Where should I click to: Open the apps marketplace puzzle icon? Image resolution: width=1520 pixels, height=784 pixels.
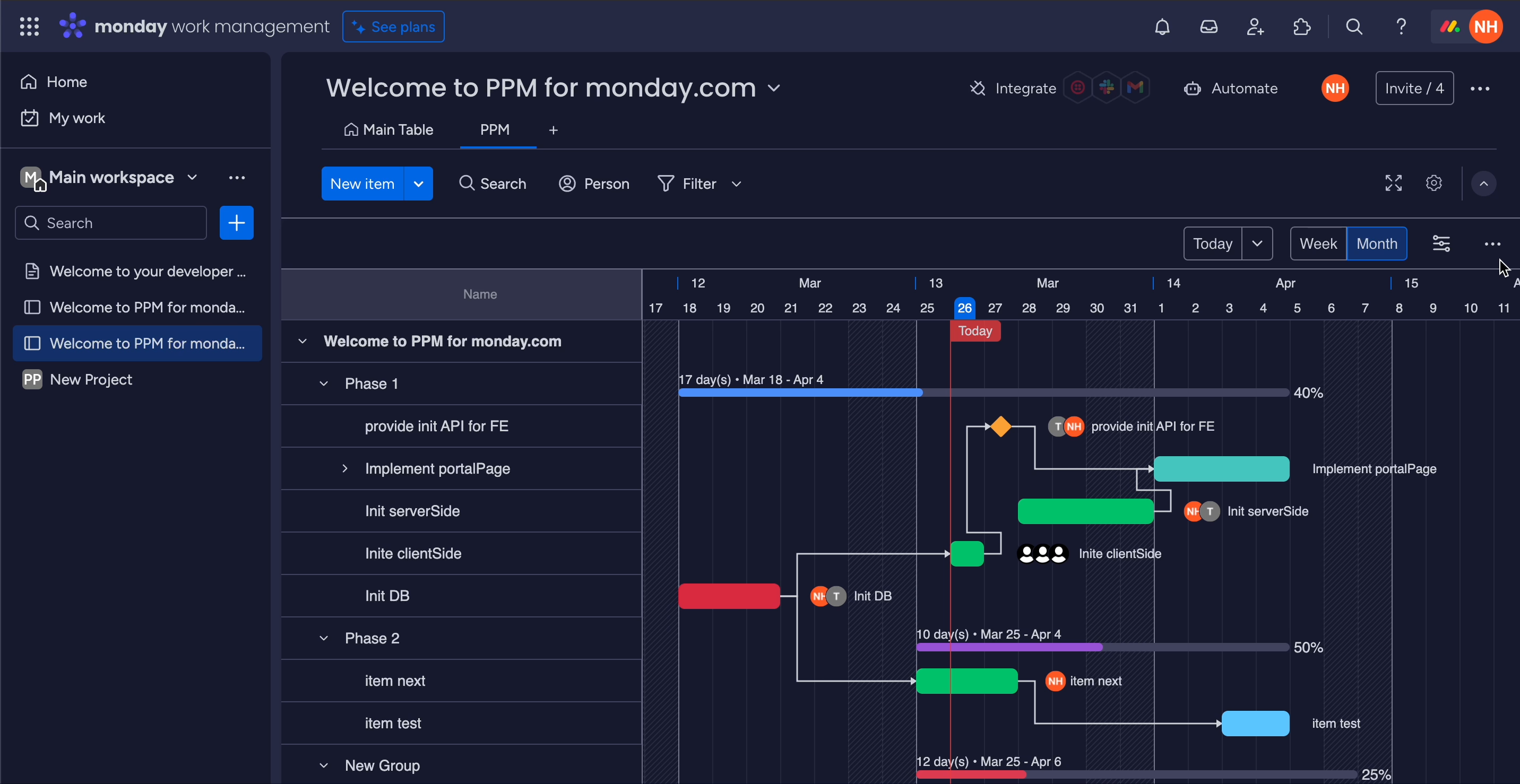[1302, 27]
